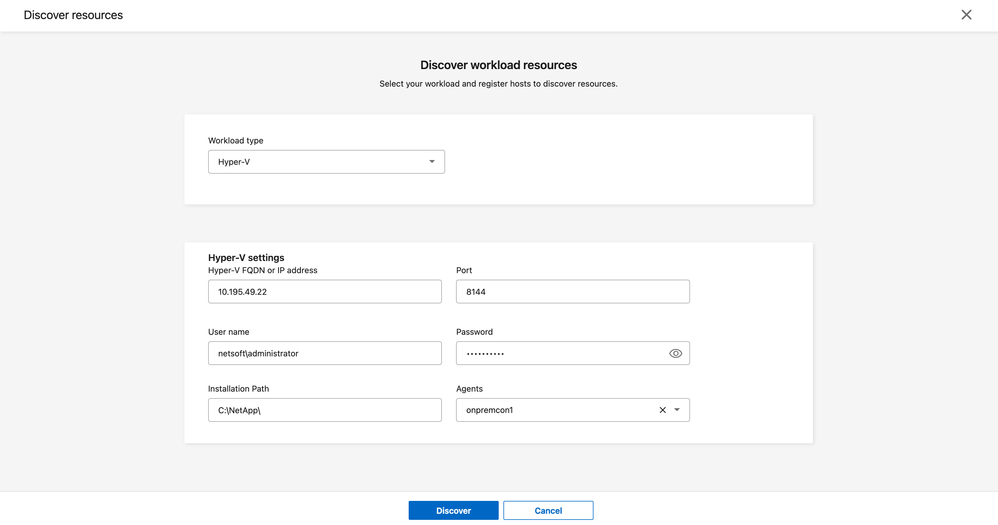The image size is (998, 525).
Task: Click the onpremcon1 text in Agents field
Action: point(490,410)
